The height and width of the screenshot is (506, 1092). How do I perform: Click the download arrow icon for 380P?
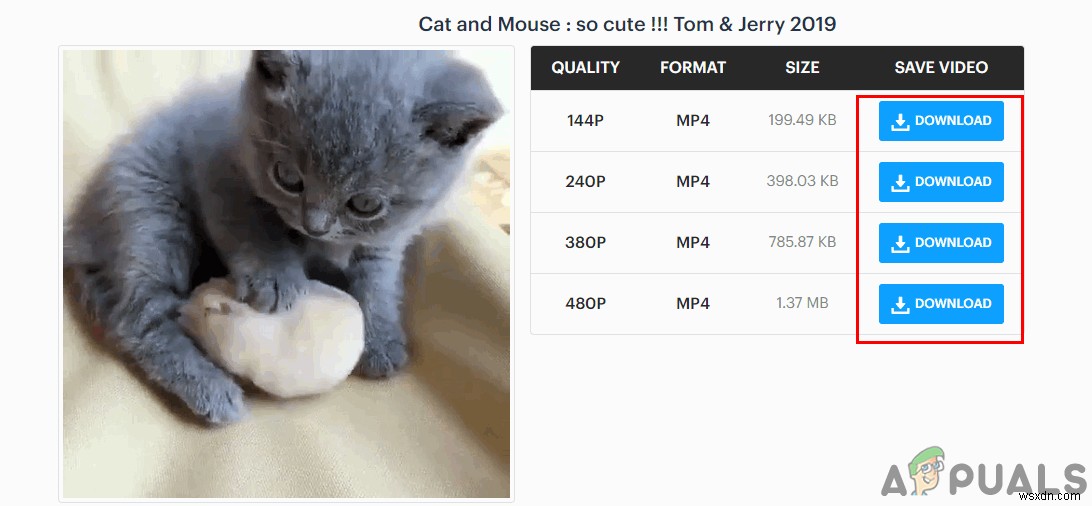(900, 243)
